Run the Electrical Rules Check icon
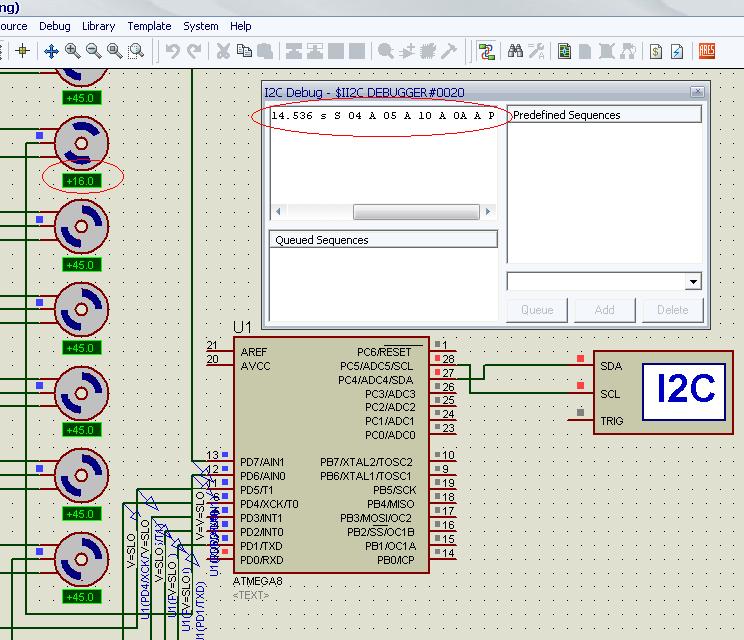The image size is (744, 640). (x=678, y=51)
